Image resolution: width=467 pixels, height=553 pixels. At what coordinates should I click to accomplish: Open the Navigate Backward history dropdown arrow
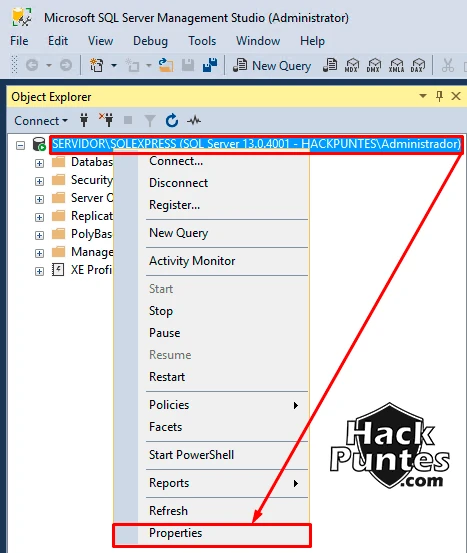pyautogui.click(x=49, y=66)
